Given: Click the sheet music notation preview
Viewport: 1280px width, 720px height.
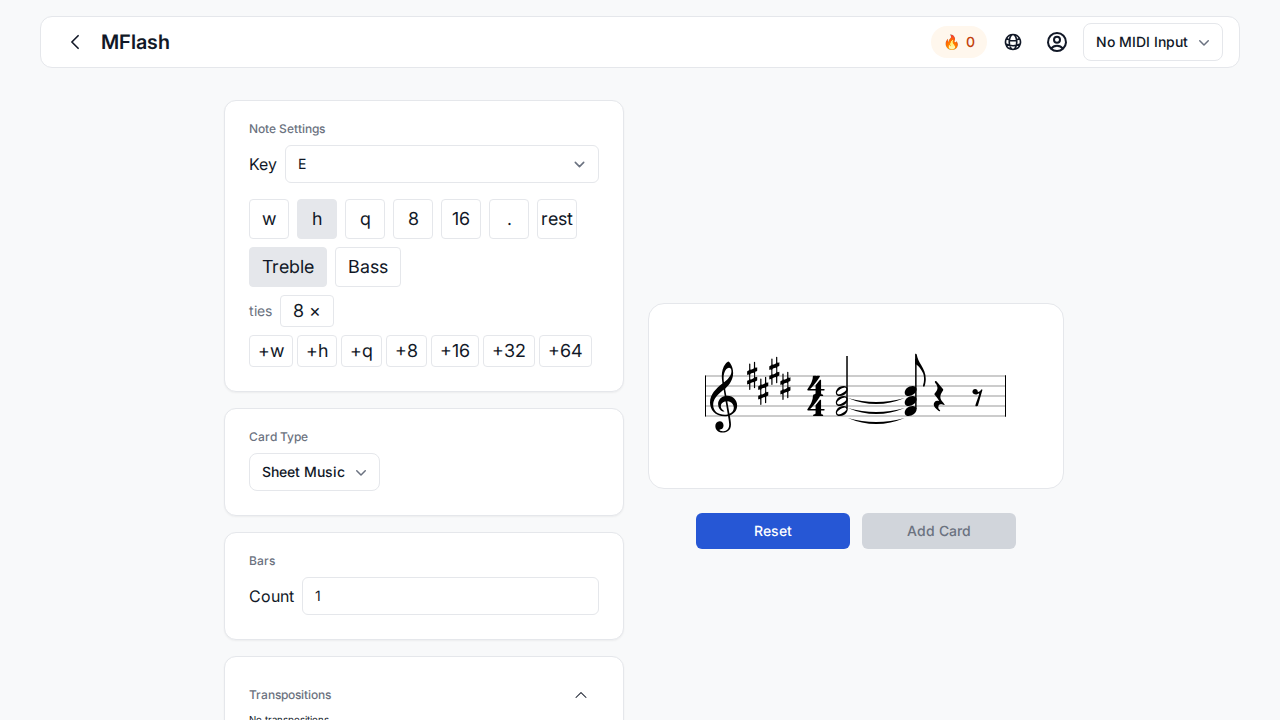Looking at the screenshot, I should (855, 396).
